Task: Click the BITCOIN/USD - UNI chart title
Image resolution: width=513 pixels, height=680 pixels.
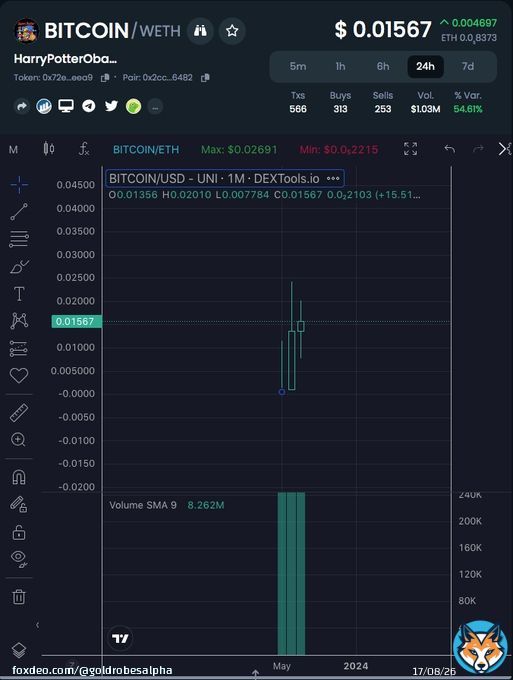Action: tap(214, 178)
